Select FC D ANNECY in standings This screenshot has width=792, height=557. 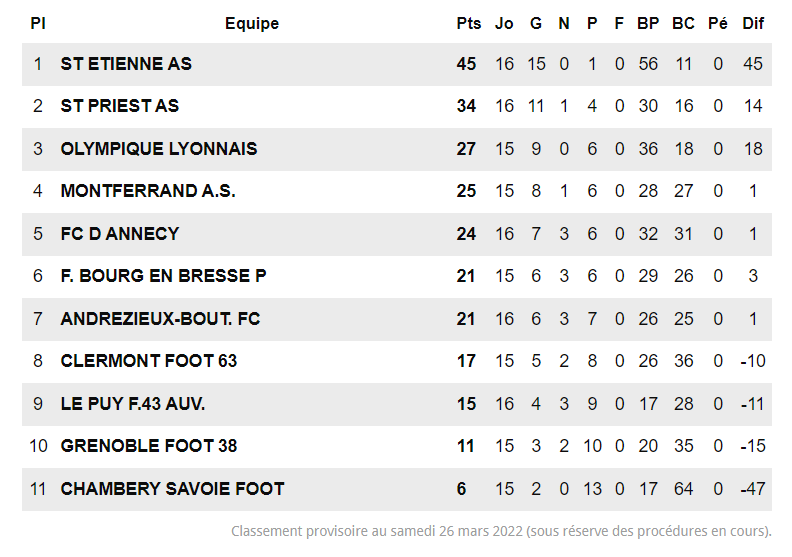pos(120,234)
